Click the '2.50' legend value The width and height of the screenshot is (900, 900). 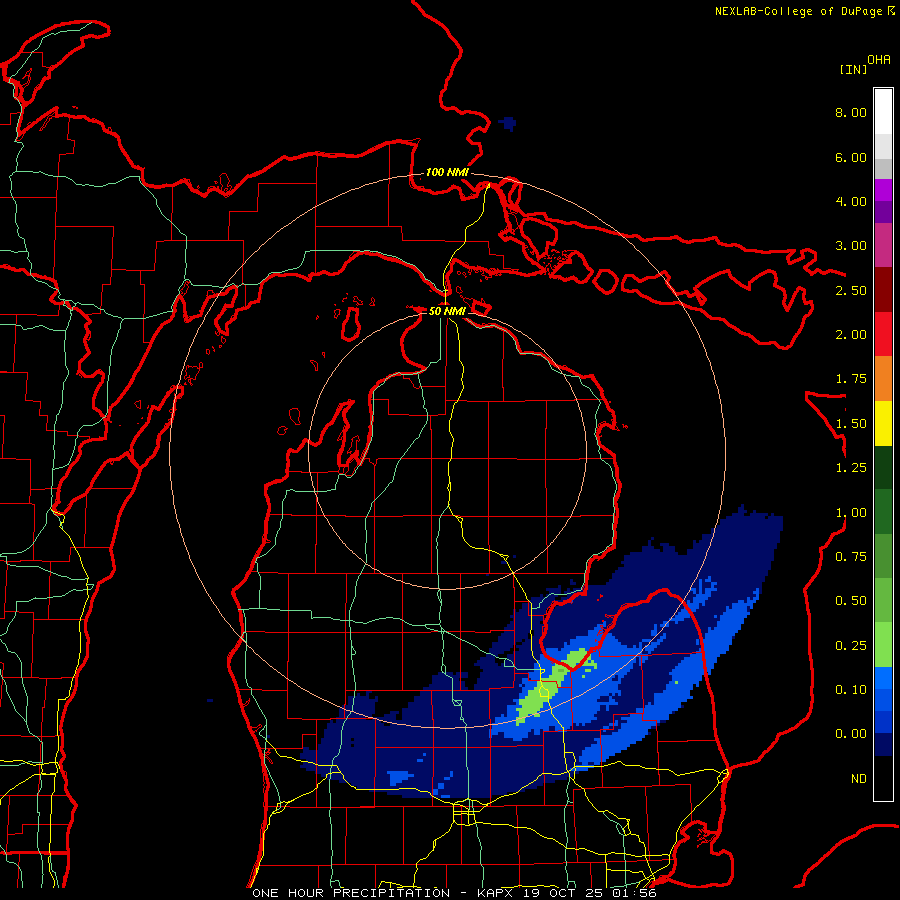click(x=851, y=290)
